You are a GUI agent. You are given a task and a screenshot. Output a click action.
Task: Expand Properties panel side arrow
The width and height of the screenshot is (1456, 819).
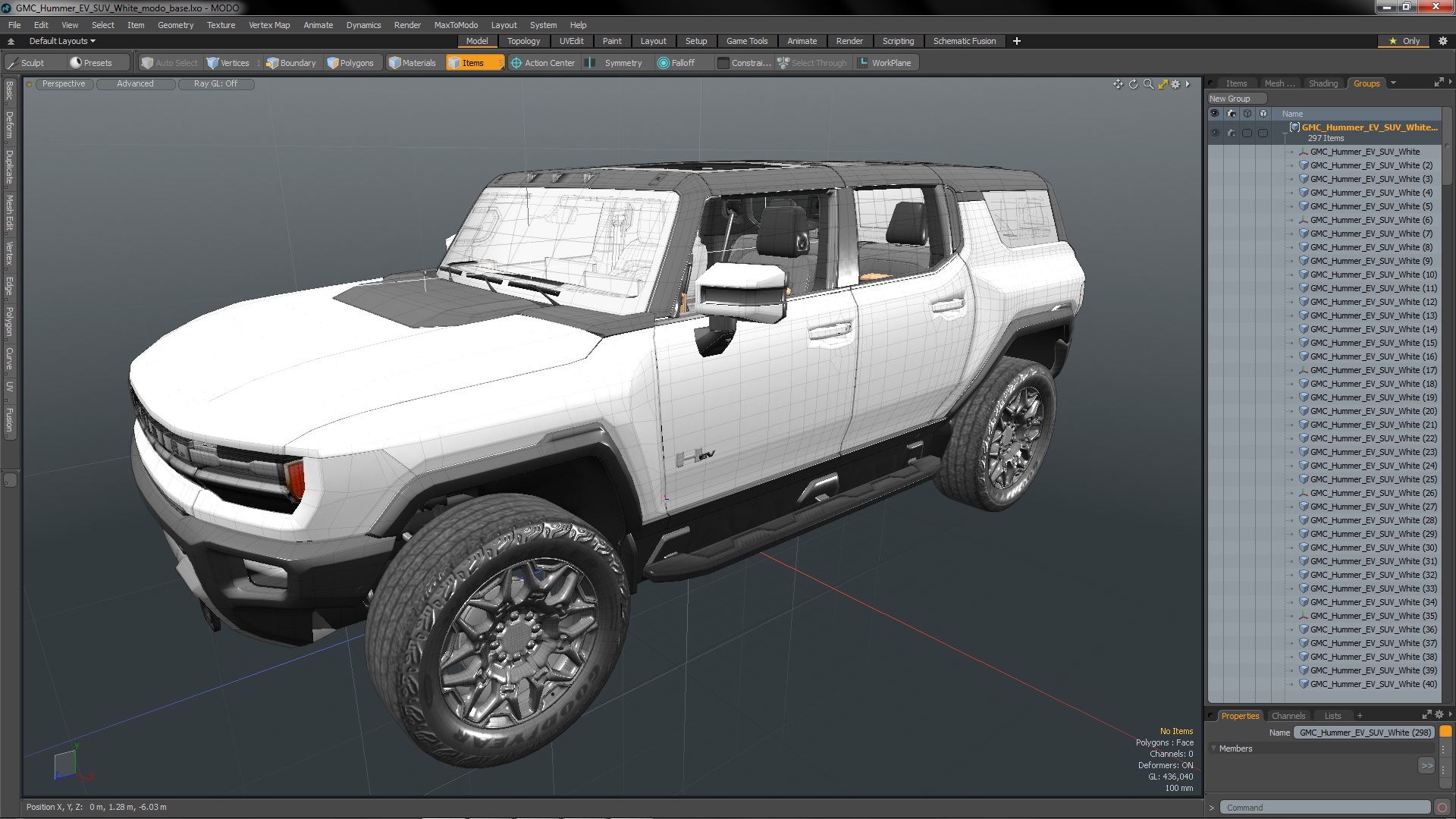coord(1451,714)
